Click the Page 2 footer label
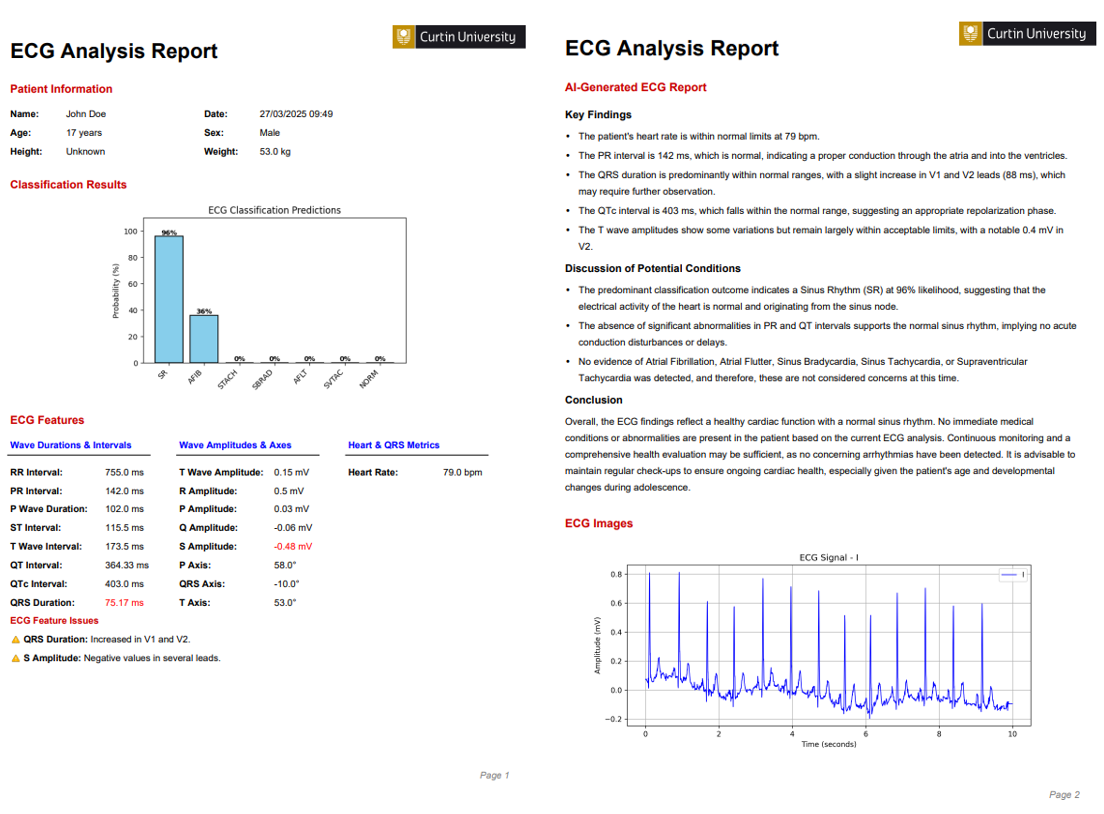 click(x=1064, y=794)
